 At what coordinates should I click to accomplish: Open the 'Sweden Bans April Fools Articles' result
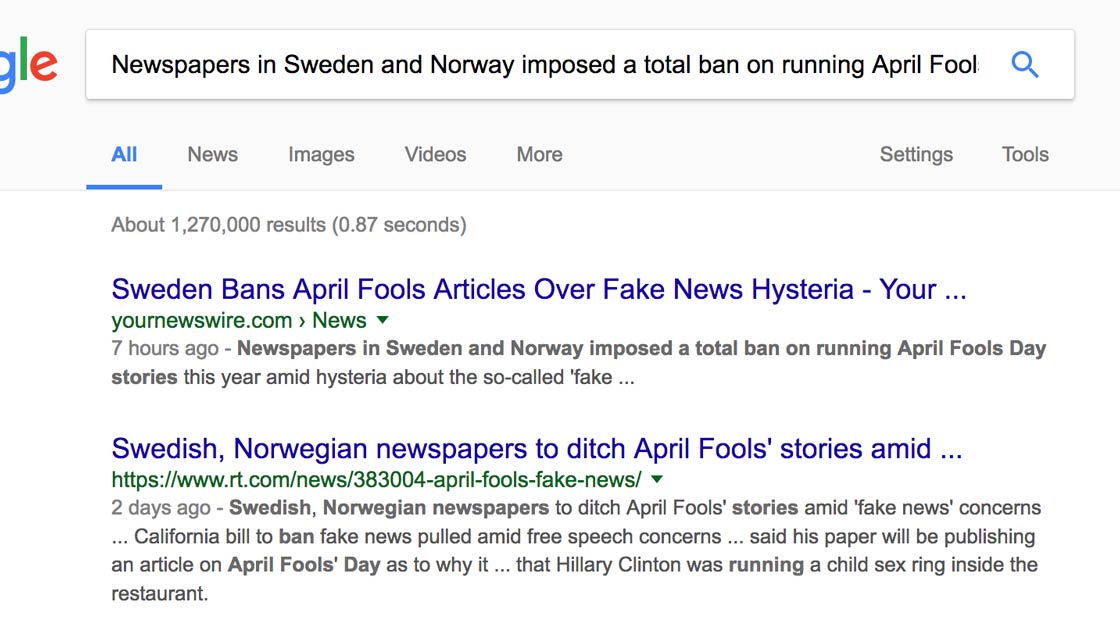click(539, 289)
